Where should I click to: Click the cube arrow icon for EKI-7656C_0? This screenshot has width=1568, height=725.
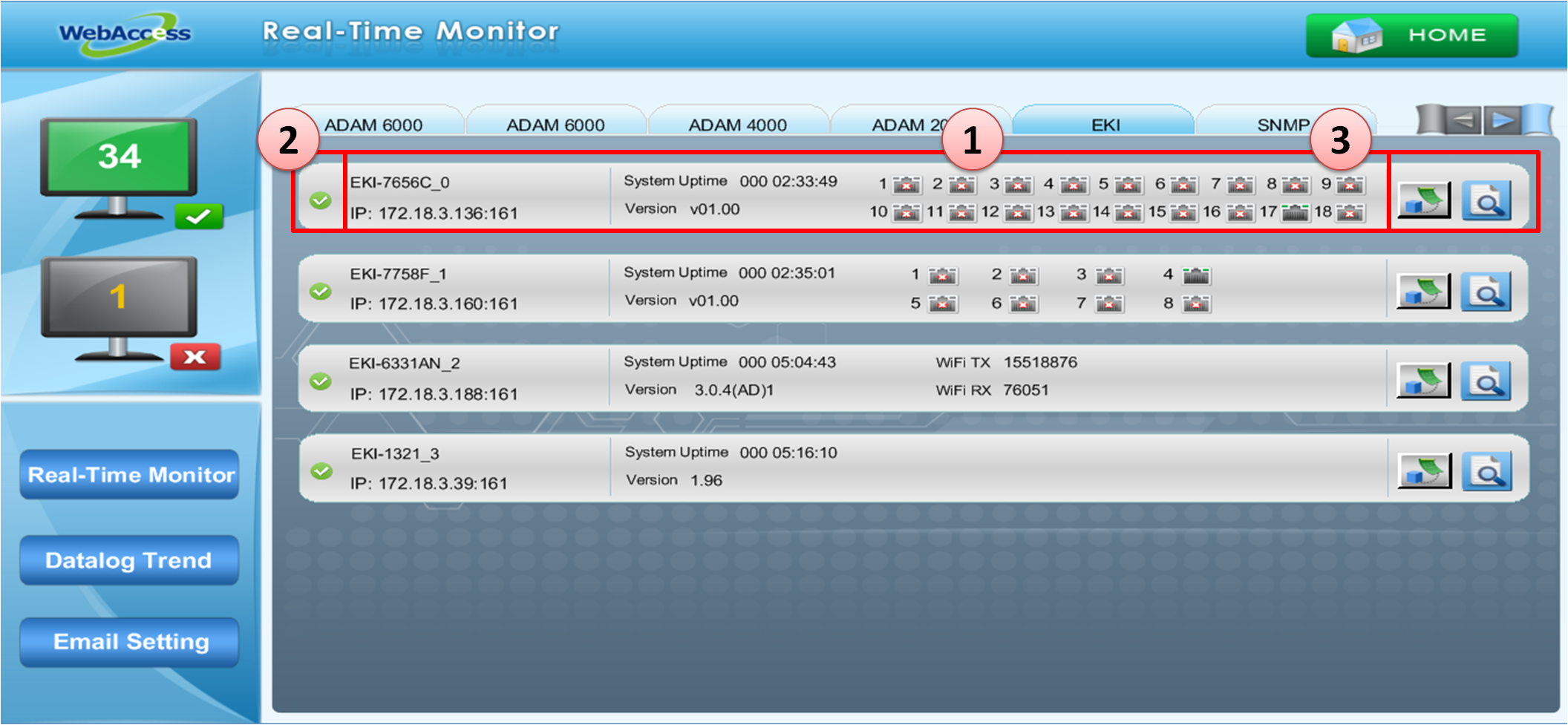(x=1424, y=200)
